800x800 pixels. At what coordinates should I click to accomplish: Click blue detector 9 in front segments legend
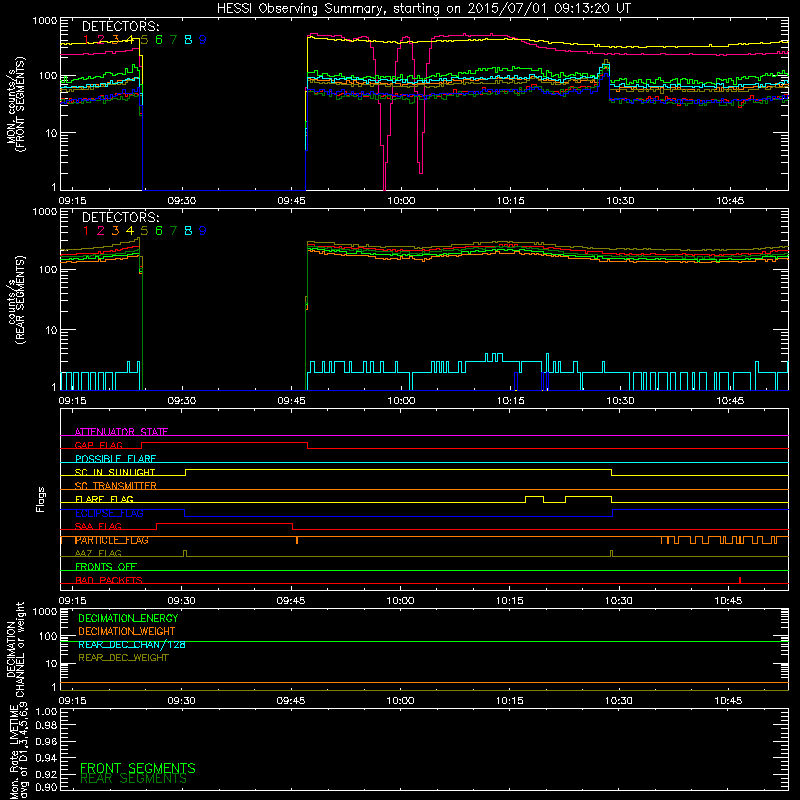203,39
